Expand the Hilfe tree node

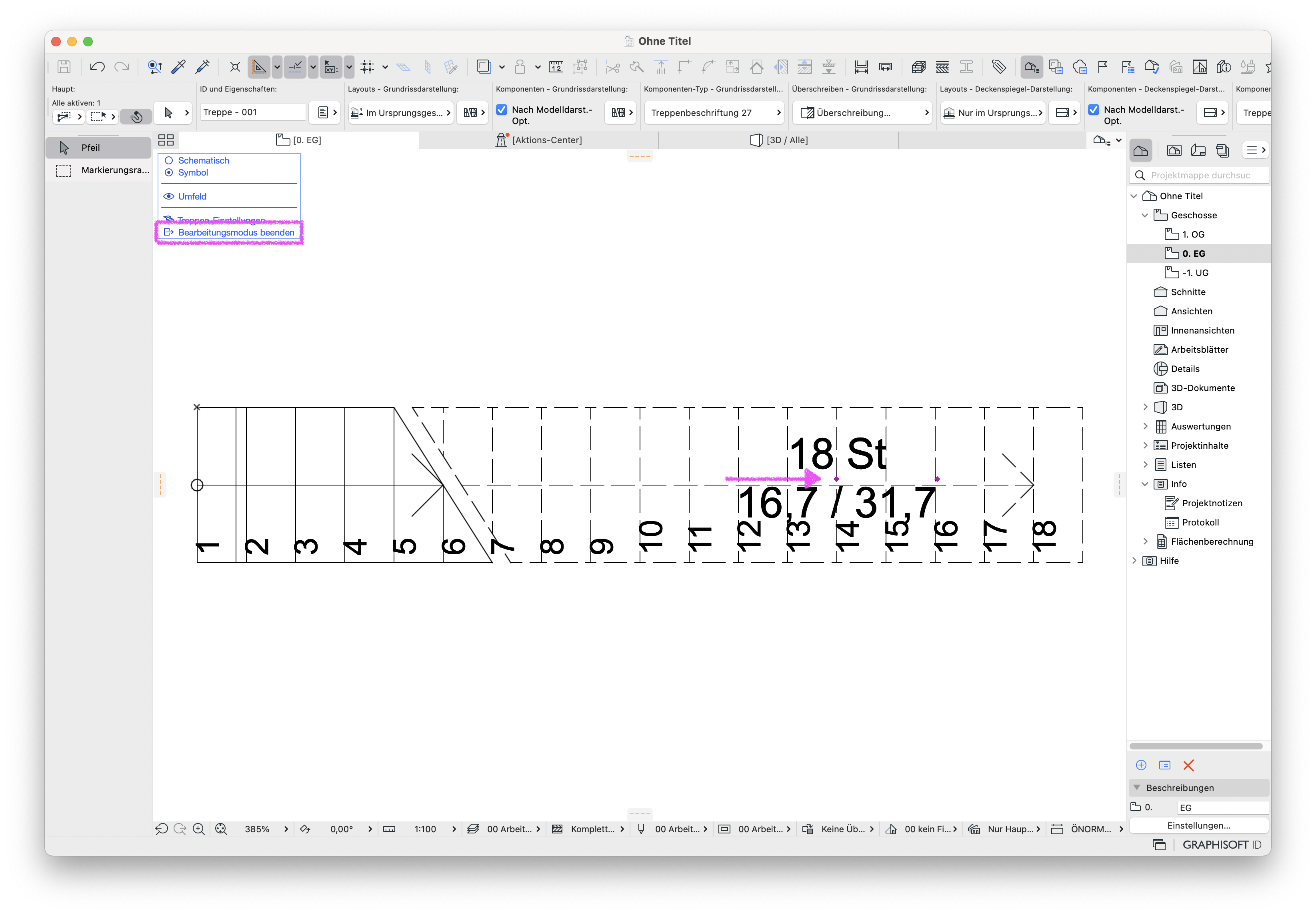click(1134, 560)
